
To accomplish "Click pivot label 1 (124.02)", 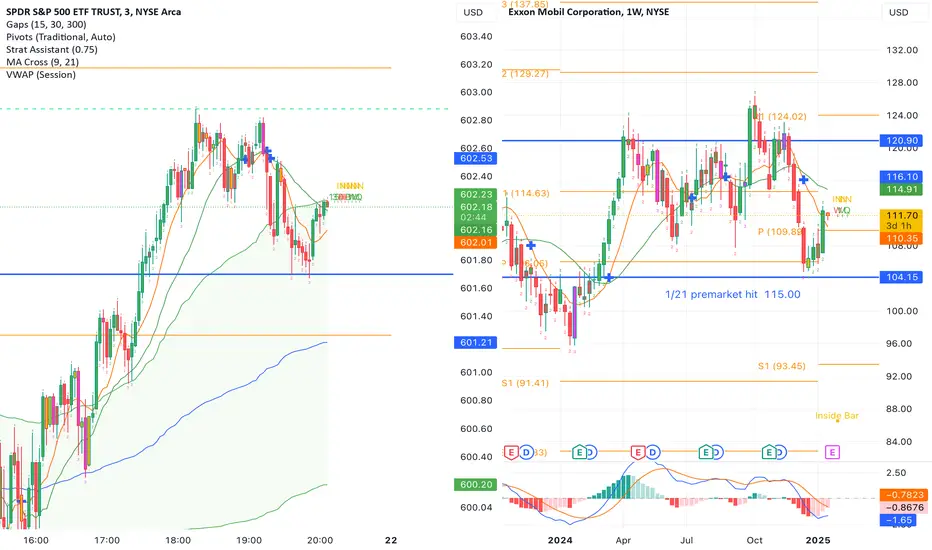I will pyautogui.click(x=783, y=116).
